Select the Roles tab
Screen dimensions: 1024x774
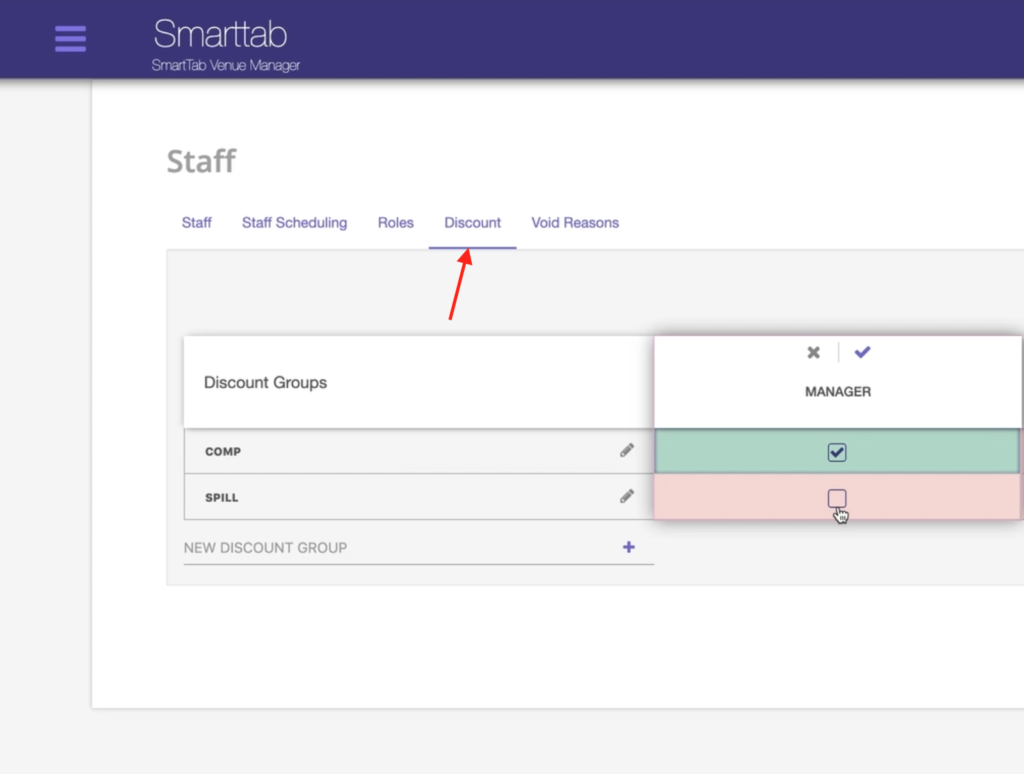coord(395,222)
